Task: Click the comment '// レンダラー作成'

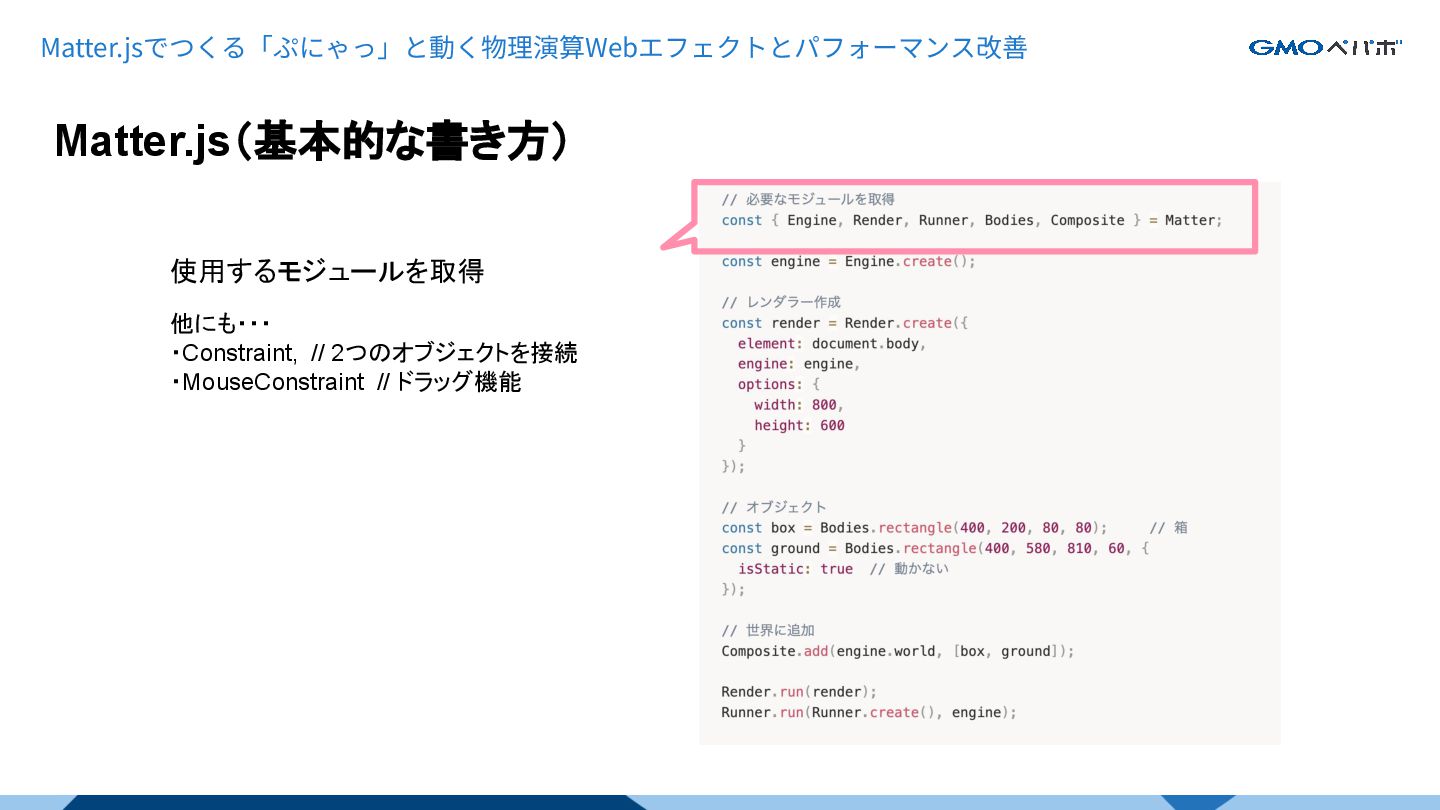Action: (x=781, y=302)
